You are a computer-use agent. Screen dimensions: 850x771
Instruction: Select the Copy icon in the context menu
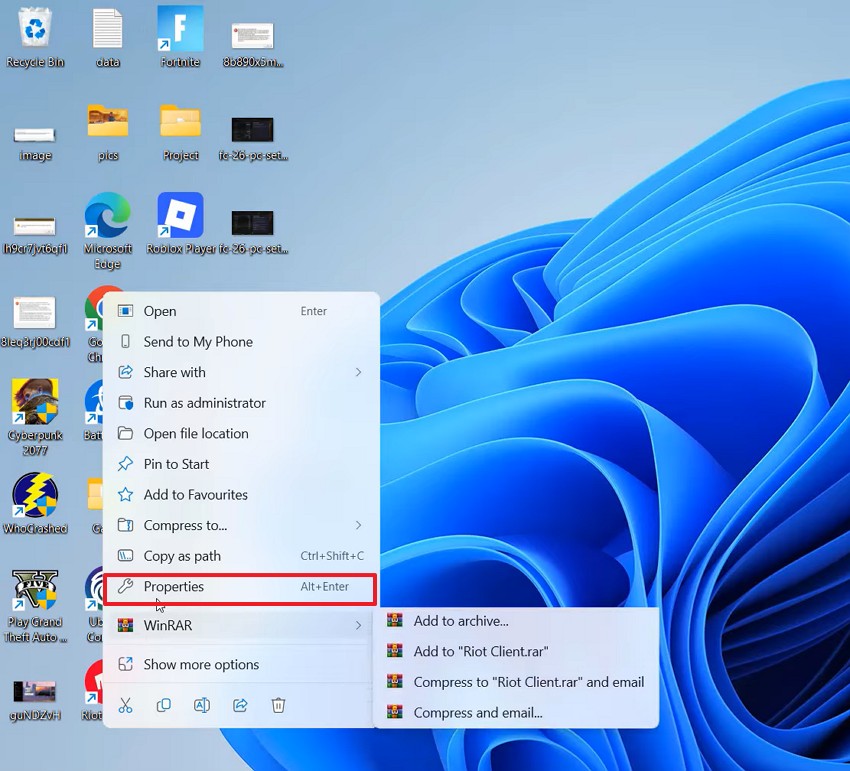pos(163,705)
